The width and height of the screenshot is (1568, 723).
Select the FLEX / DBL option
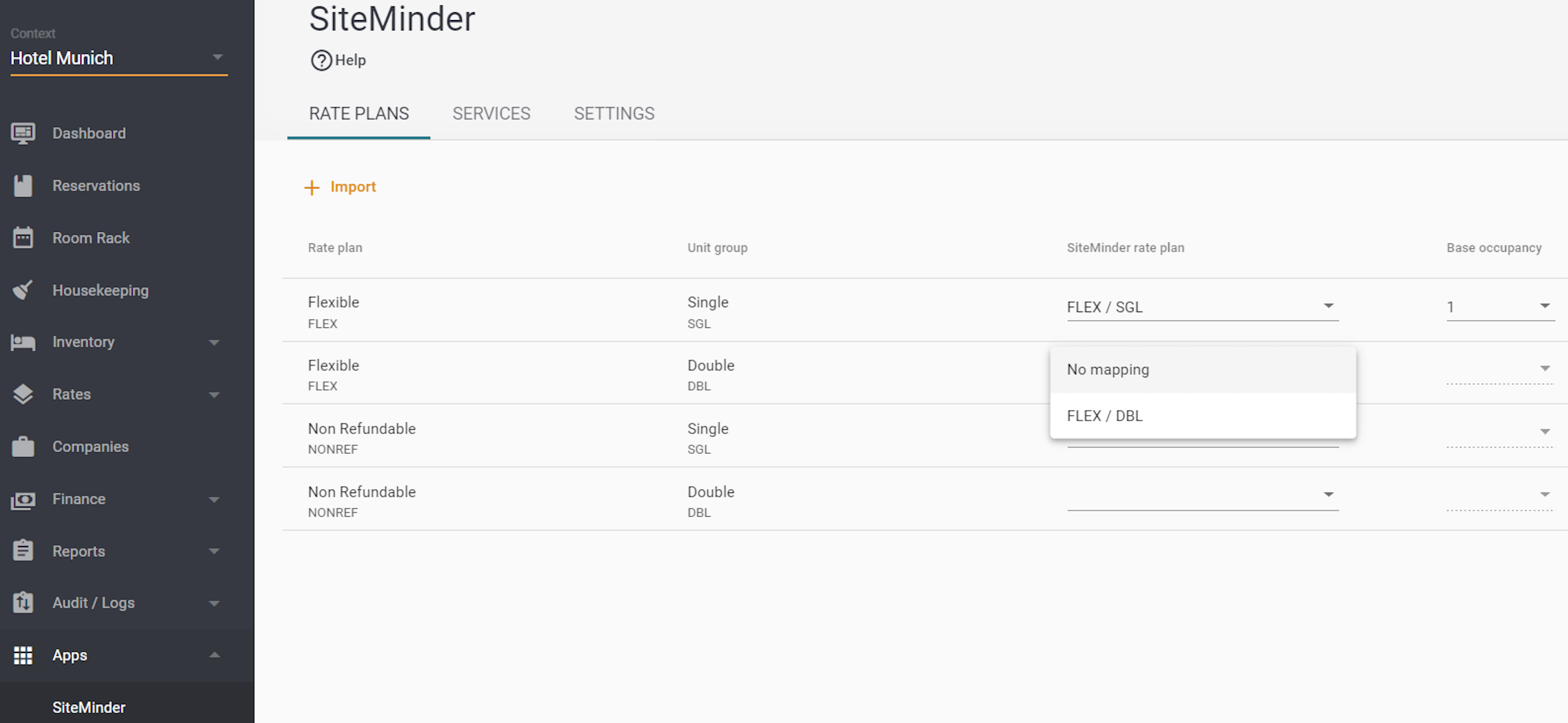pos(1203,416)
